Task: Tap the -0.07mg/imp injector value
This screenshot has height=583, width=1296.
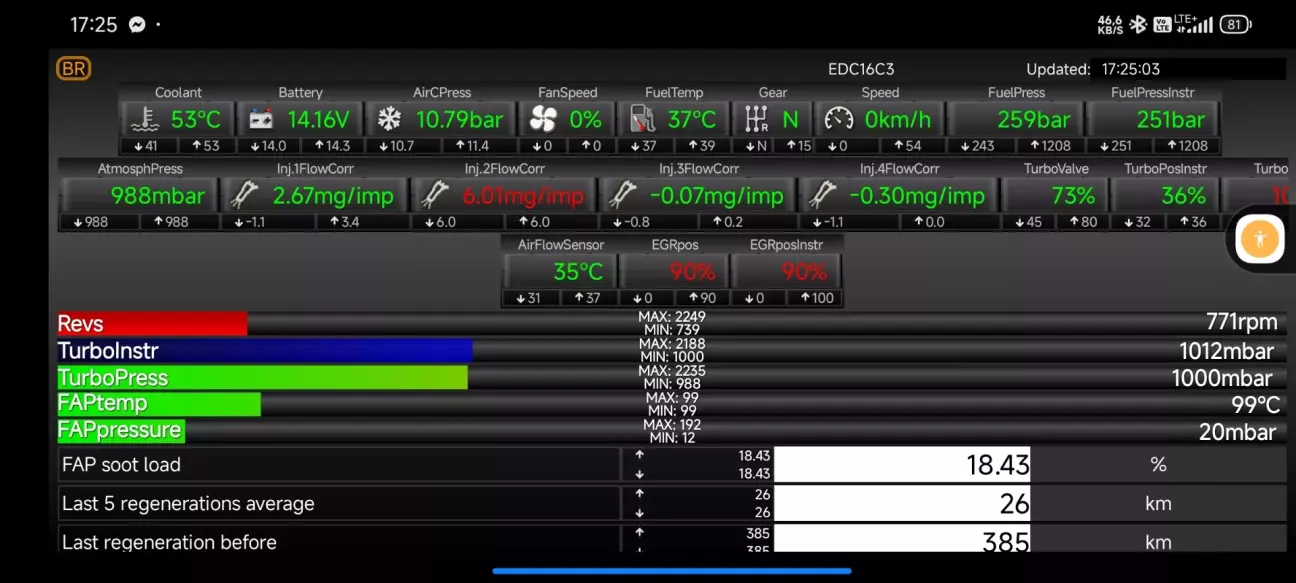Action: pyautogui.click(x=716, y=196)
